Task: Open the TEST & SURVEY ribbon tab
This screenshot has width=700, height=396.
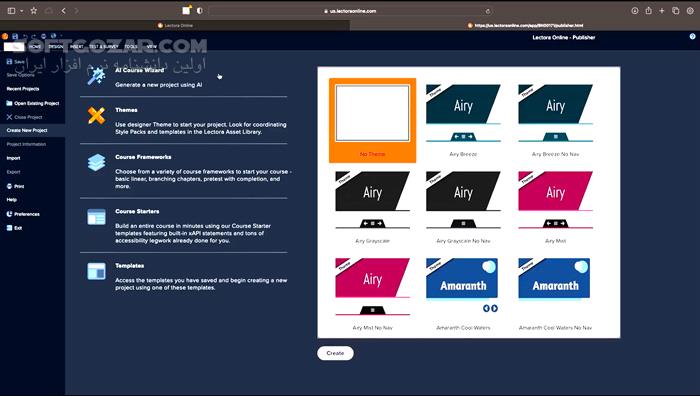Action: [x=104, y=46]
